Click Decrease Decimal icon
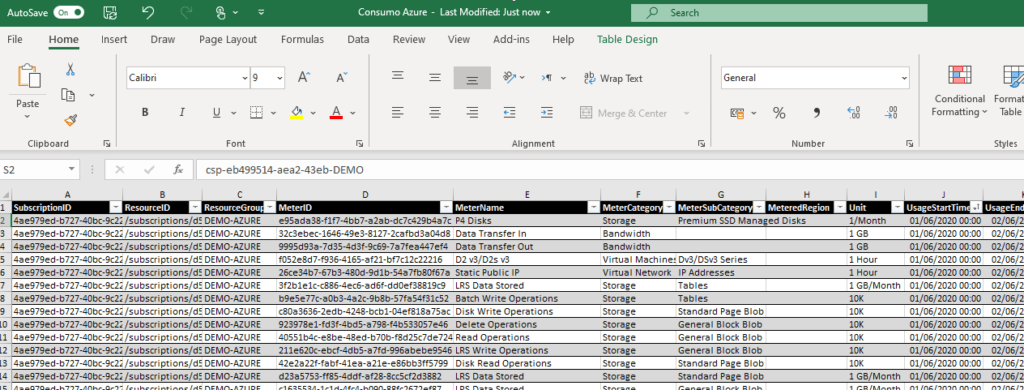This screenshot has width=1024, height=390. (x=891, y=113)
